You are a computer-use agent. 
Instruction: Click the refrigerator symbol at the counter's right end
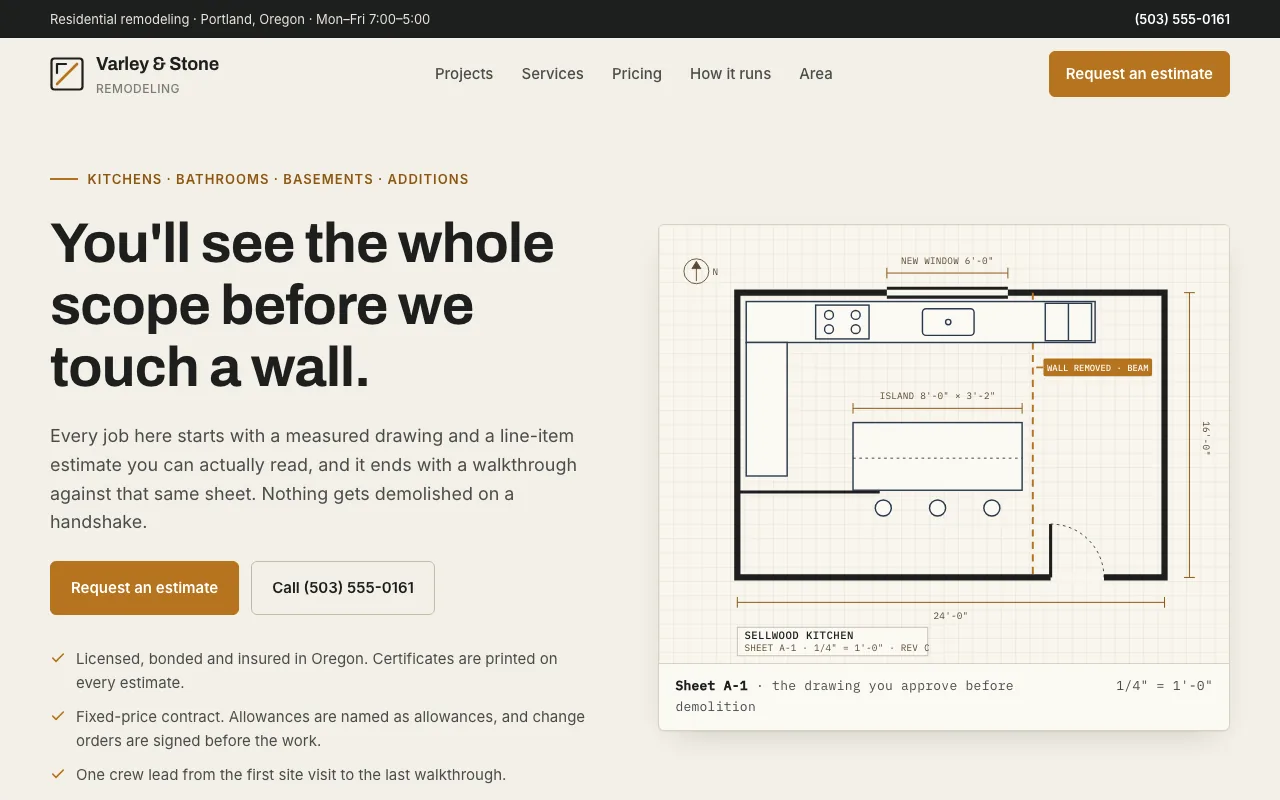coord(1069,322)
